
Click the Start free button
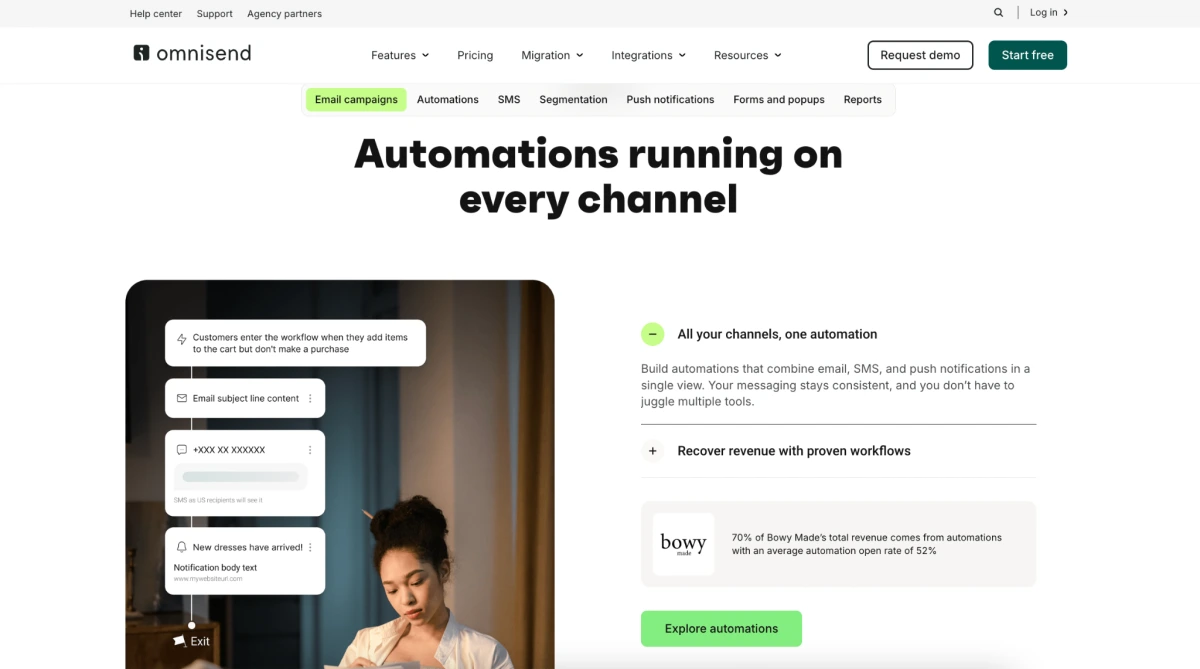pyautogui.click(x=1027, y=55)
